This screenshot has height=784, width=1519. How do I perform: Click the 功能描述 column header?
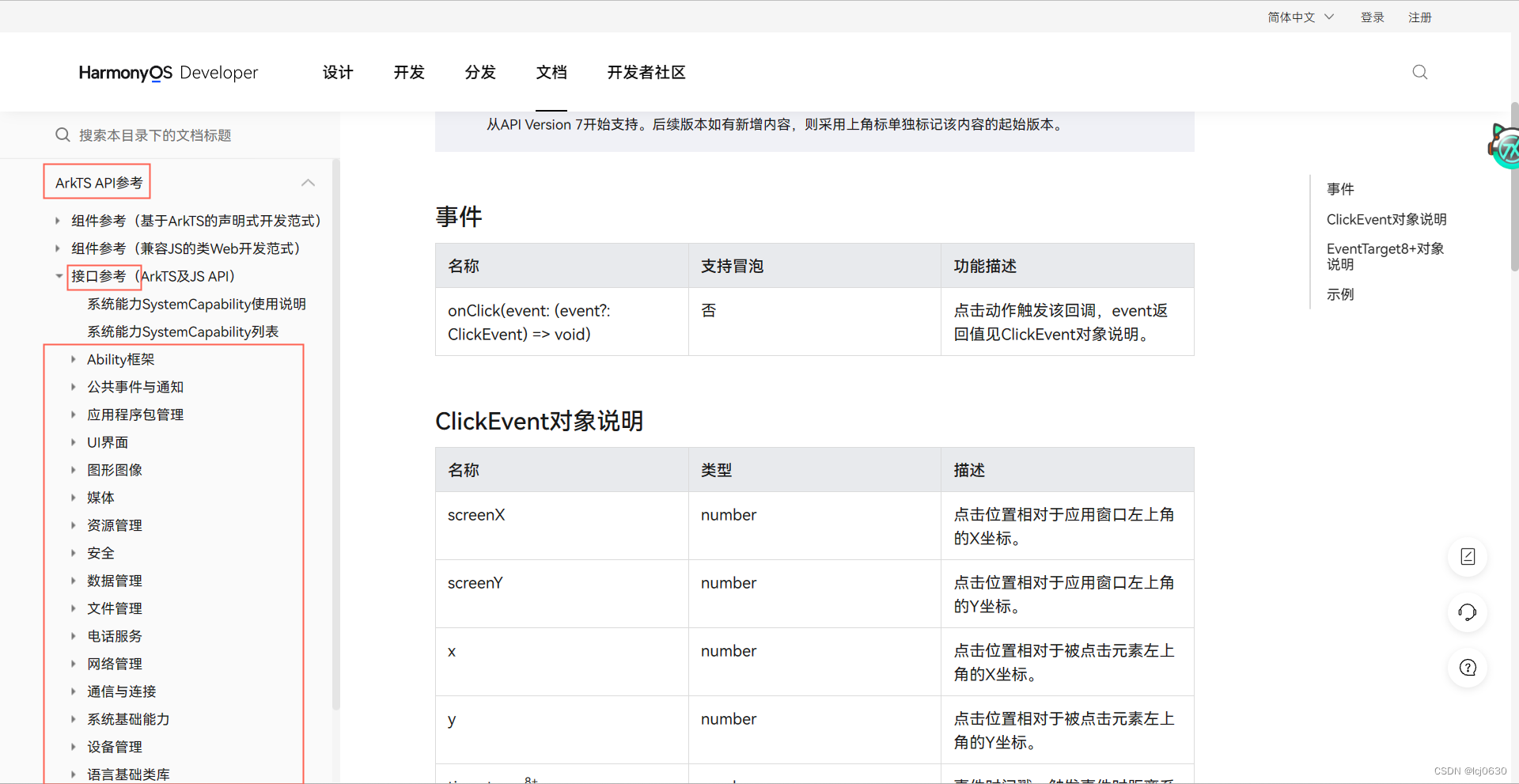click(1067, 266)
